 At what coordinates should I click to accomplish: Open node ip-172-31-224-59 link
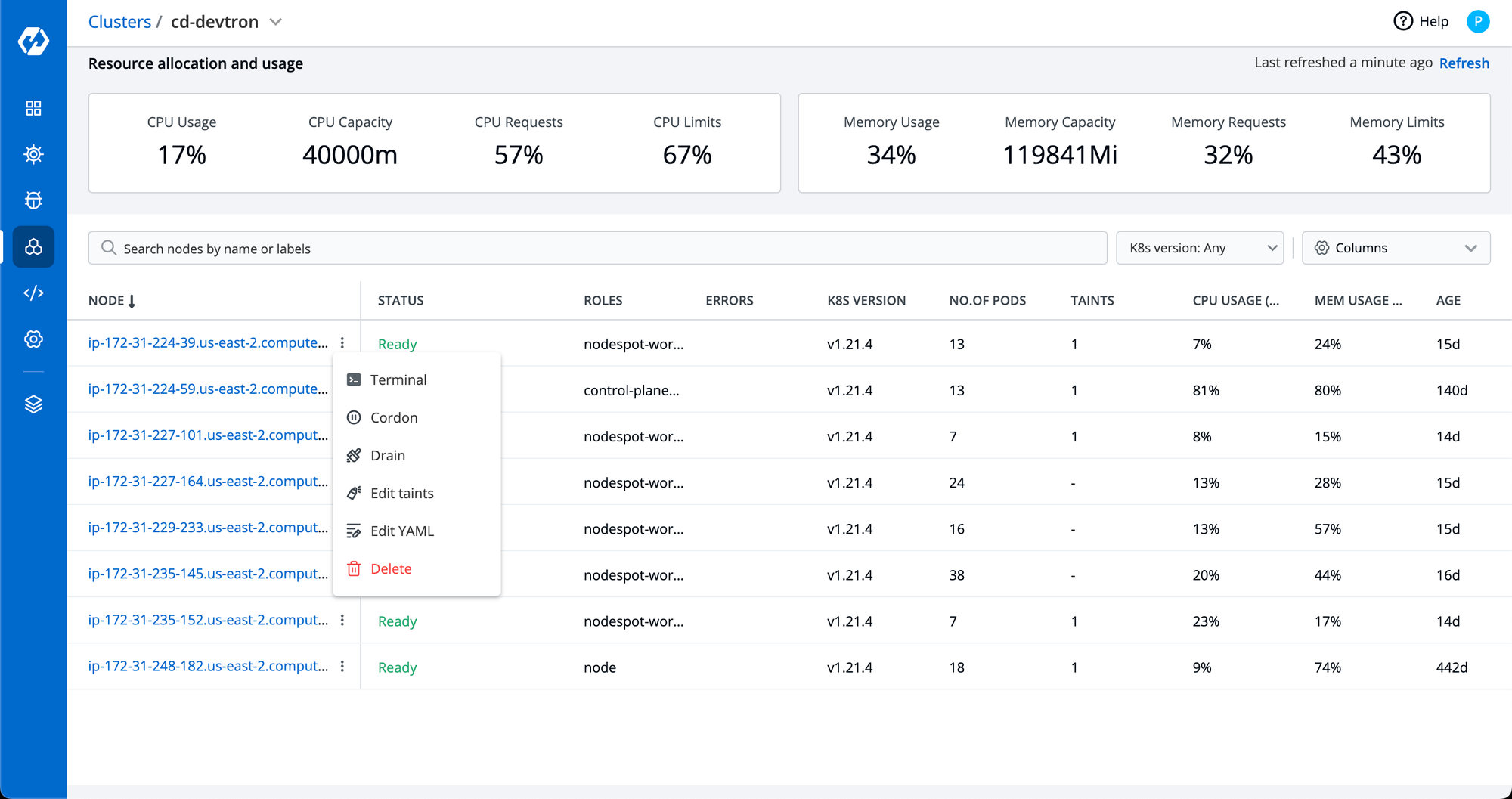(x=208, y=389)
